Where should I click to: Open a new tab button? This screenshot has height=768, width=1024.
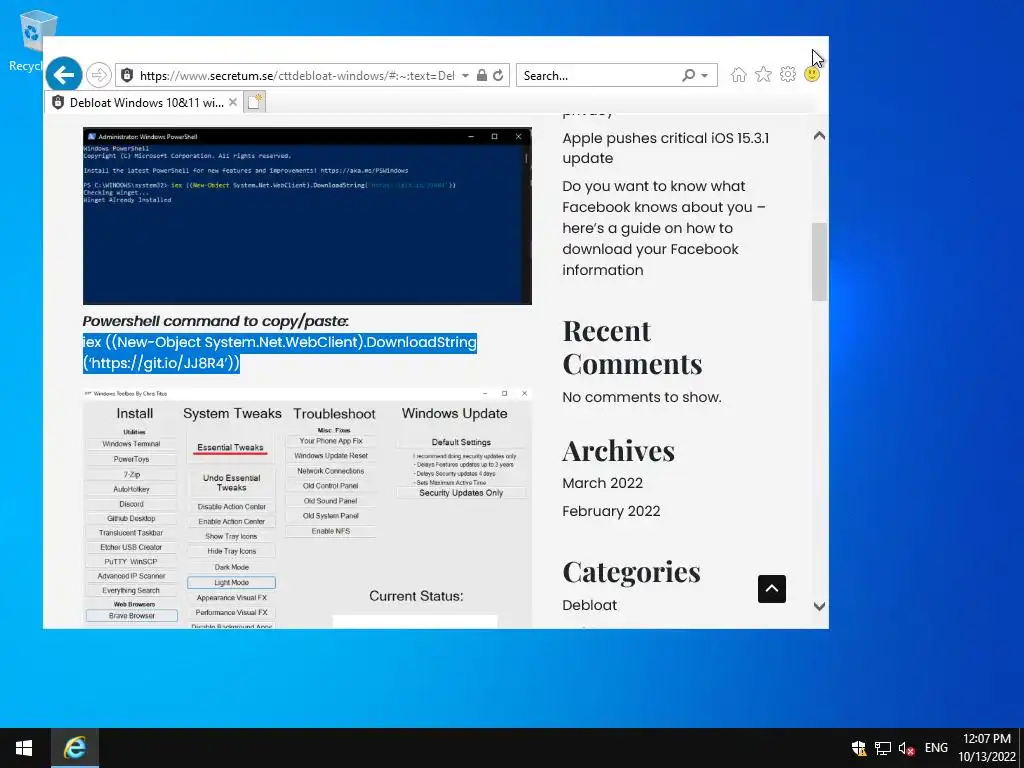pos(255,102)
